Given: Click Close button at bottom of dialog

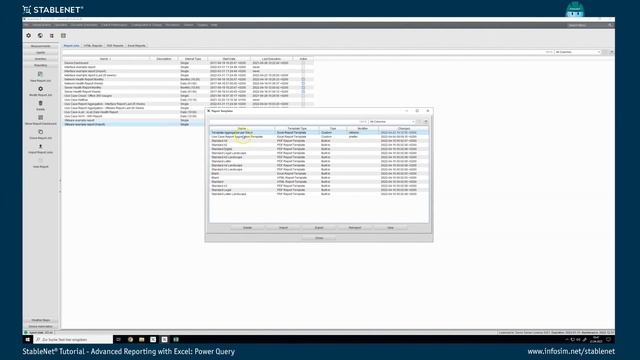Looking at the screenshot, I should pos(319,238).
